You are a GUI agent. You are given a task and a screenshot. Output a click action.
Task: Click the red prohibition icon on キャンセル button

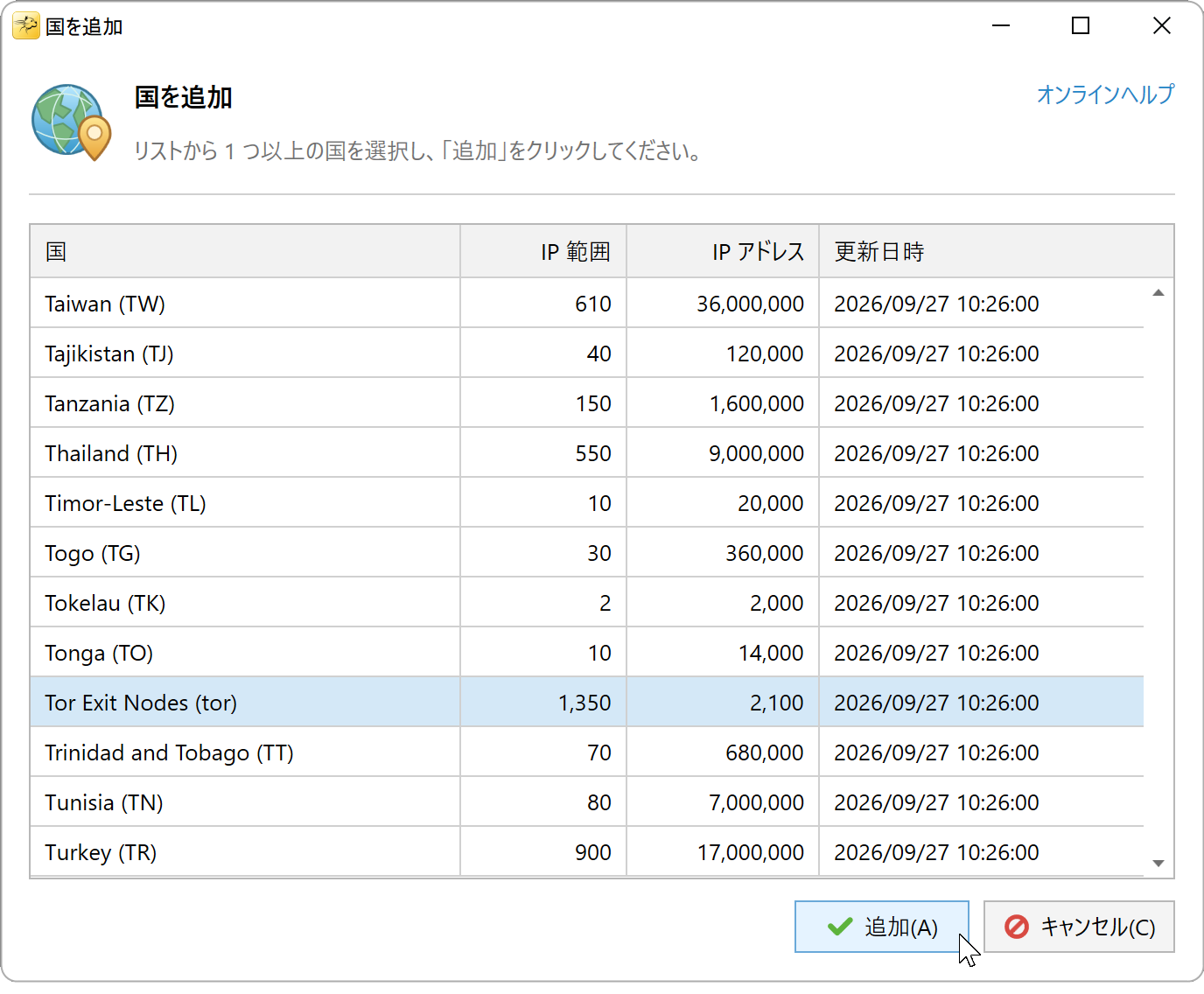(1017, 927)
